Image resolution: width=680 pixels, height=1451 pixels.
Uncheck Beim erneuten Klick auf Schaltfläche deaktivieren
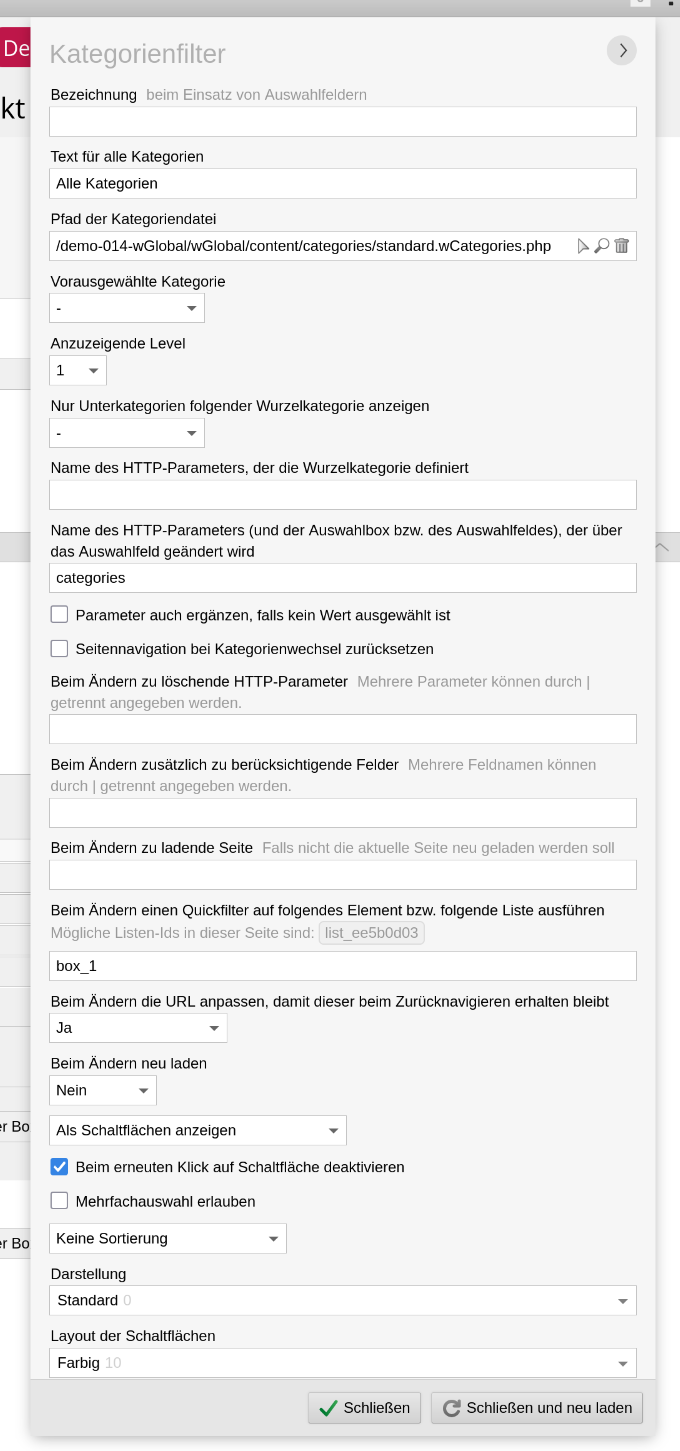pos(59,1166)
